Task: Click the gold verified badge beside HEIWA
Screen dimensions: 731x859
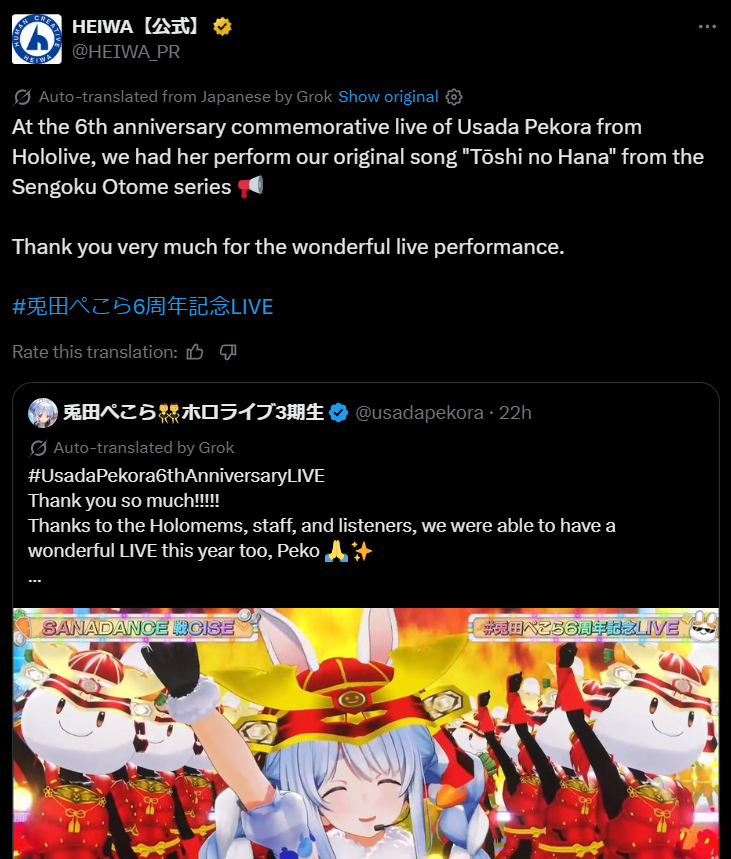Action: pyautogui.click(x=222, y=26)
